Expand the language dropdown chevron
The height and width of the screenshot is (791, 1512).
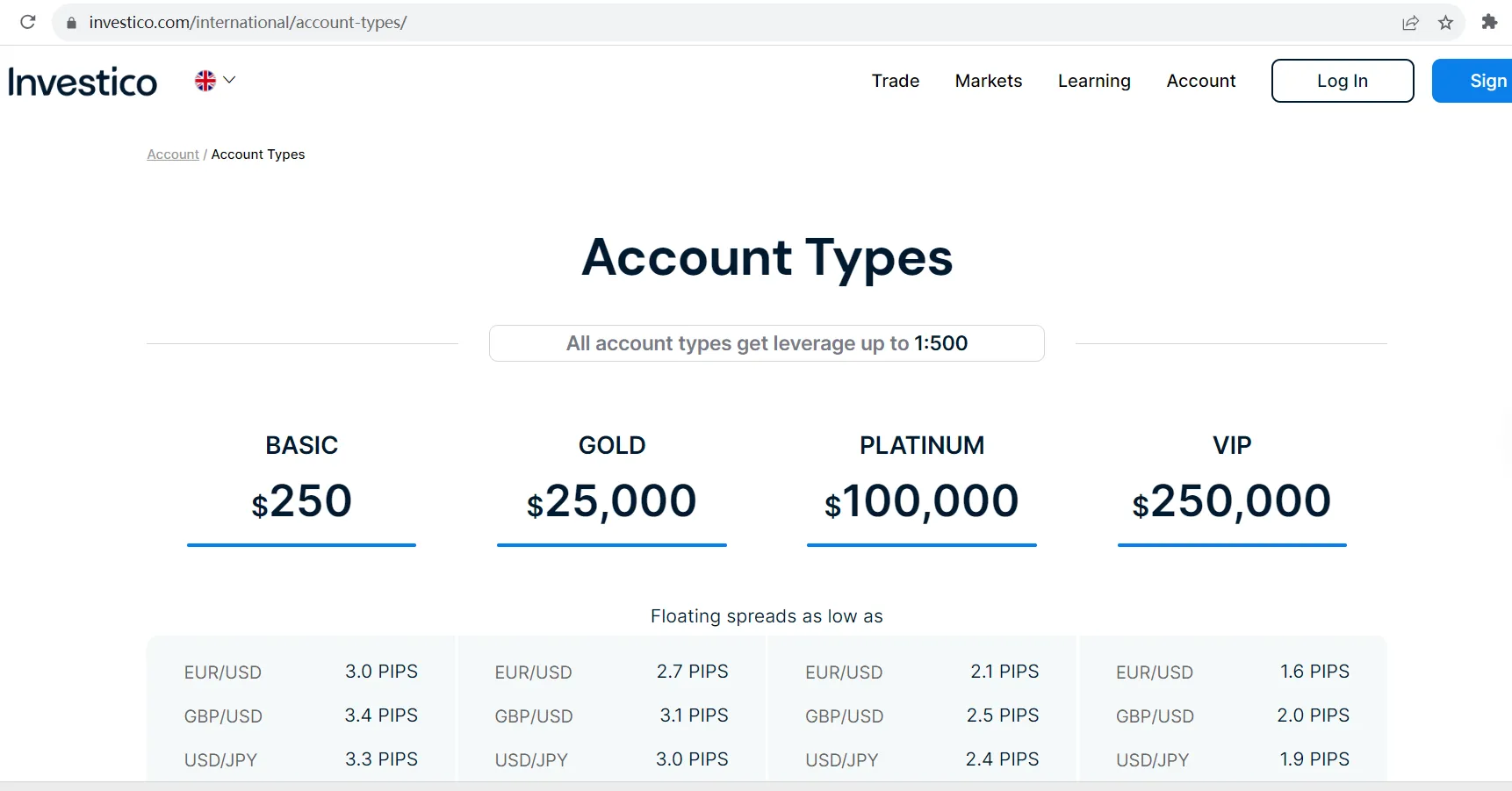[x=230, y=80]
